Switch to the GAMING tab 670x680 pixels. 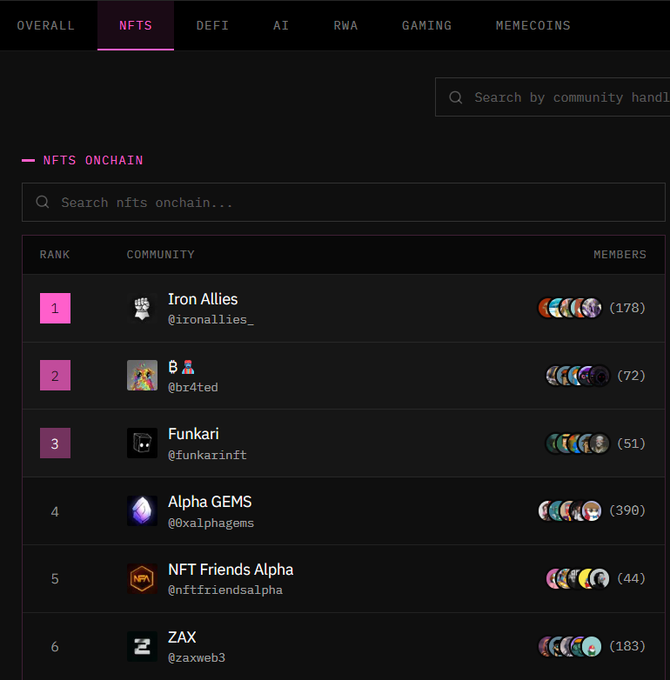point(427,26)
